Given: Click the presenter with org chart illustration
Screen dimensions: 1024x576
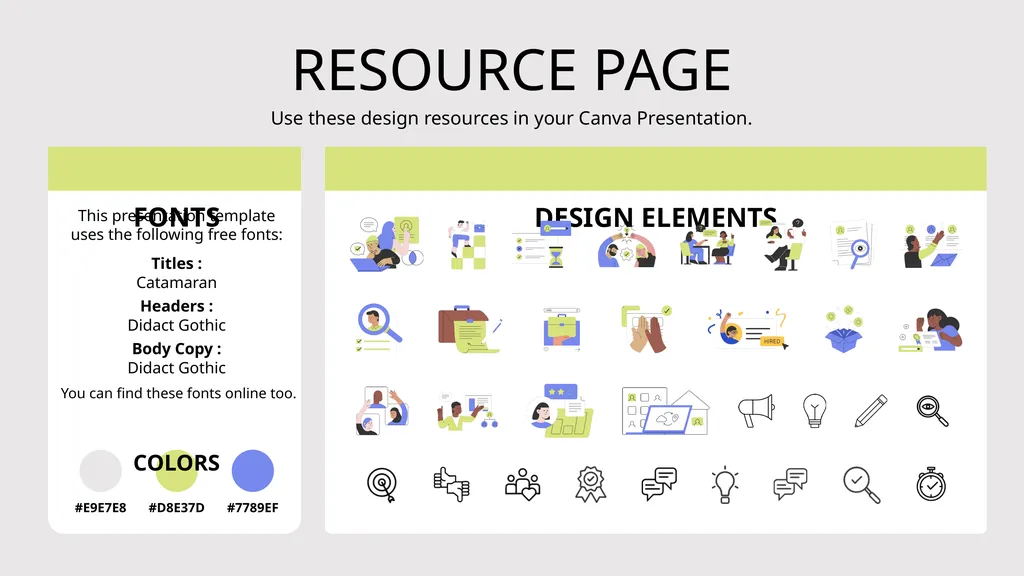Looking at the screenshot, I should (468, 411).
